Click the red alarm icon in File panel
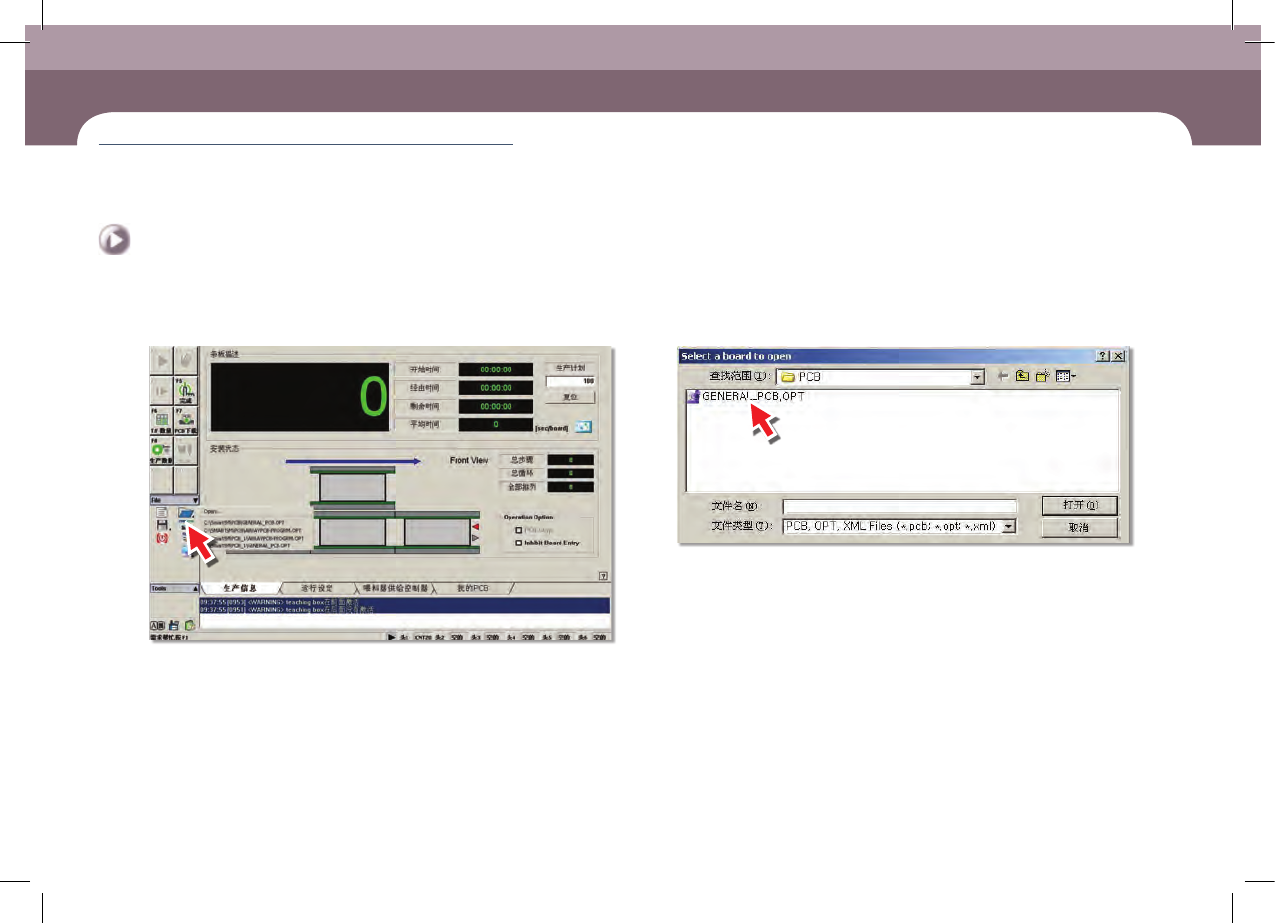 161,538
